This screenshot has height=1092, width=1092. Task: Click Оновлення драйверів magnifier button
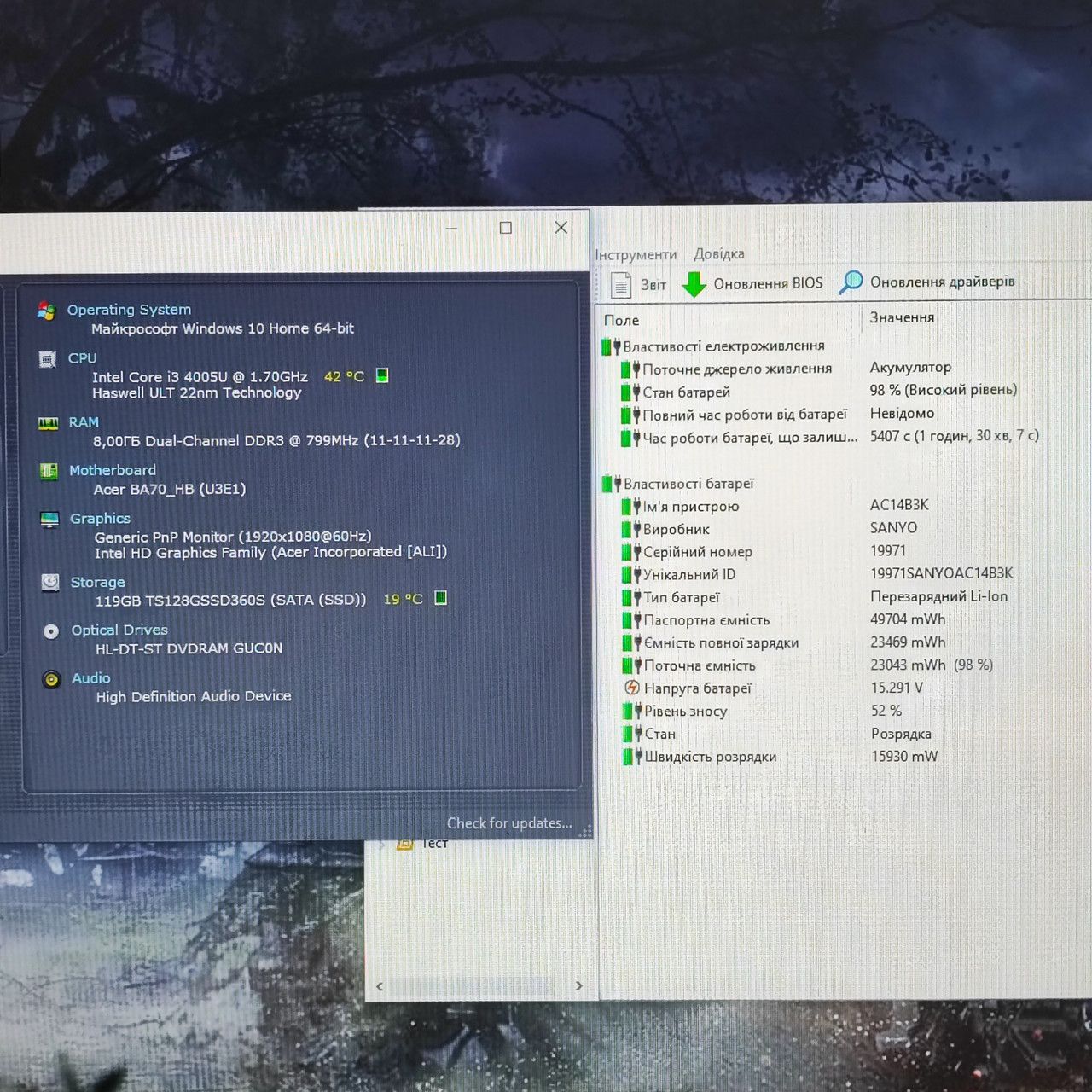pyautogui.click(x=927, y=282)
